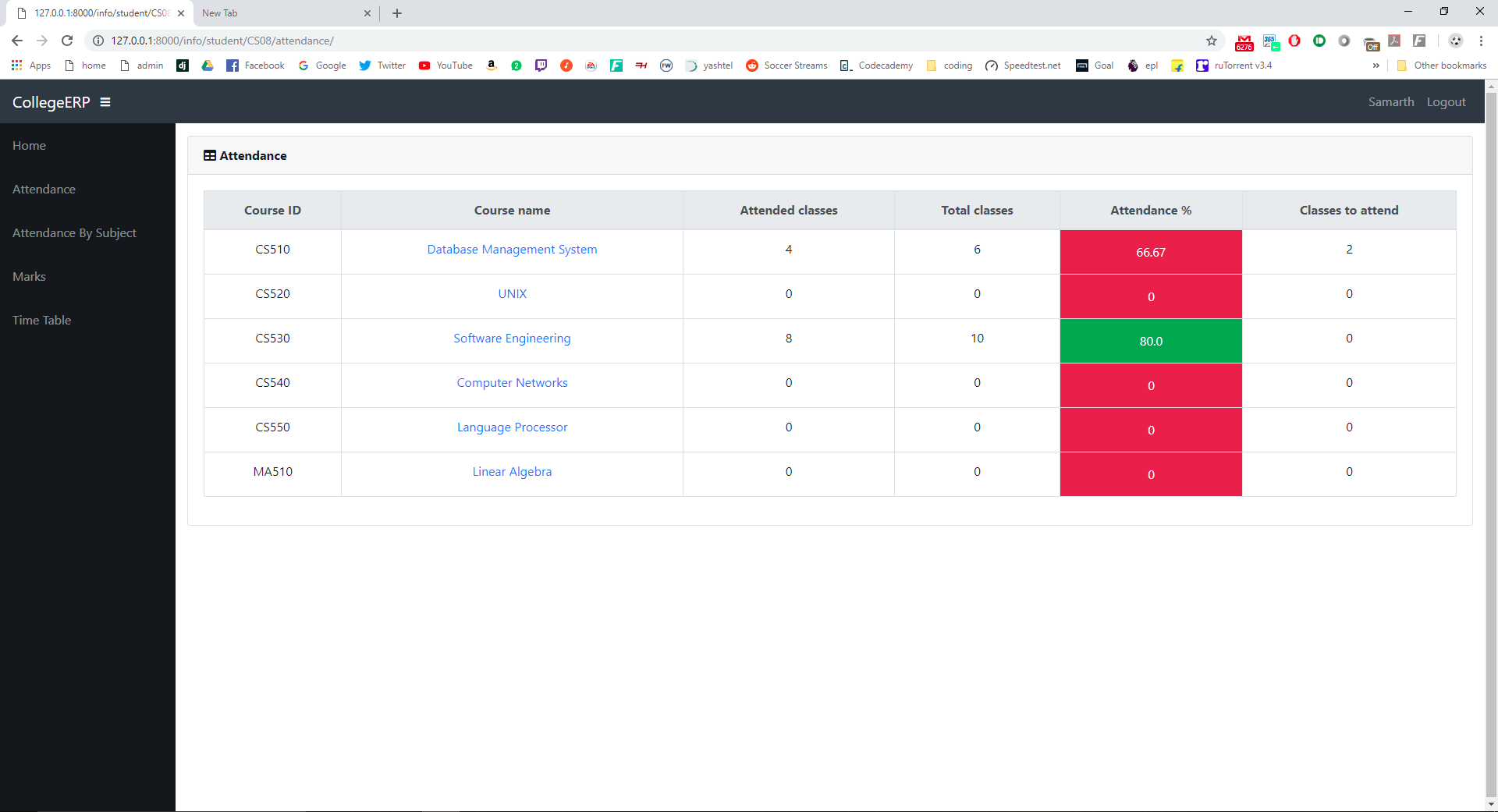Click the CollegeERP brand link

coord(51,102)
